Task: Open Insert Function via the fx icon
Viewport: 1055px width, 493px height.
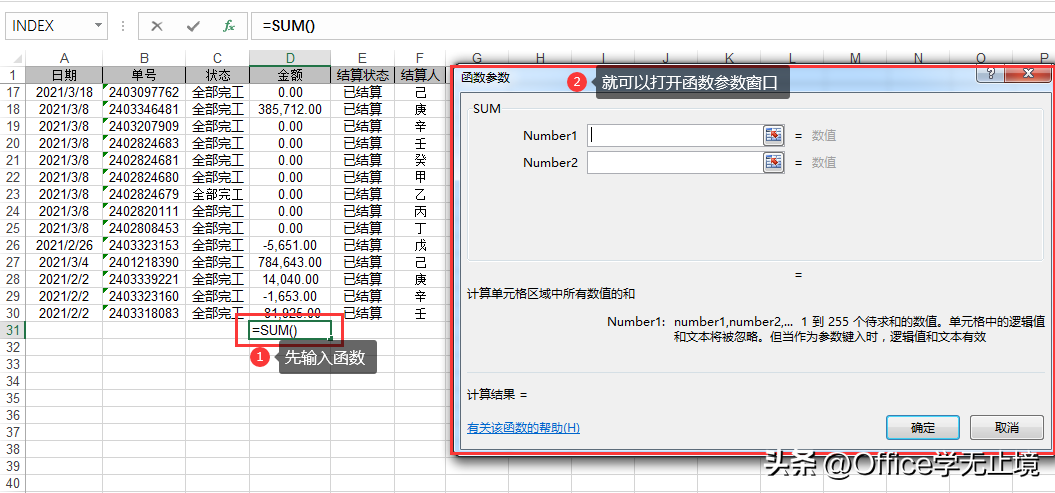Action: pos(229,26)
